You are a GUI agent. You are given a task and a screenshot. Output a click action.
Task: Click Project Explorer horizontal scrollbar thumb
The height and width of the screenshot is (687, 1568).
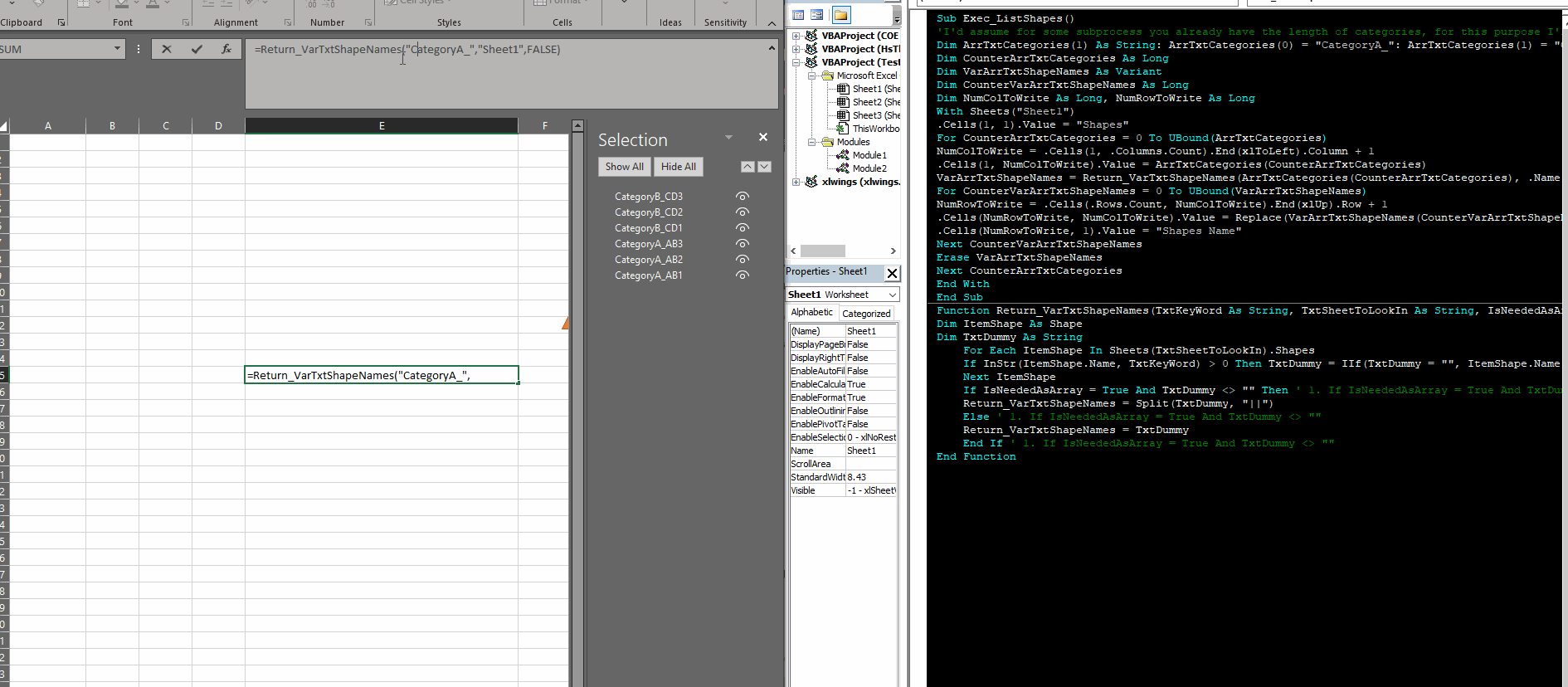click(823, 251)
